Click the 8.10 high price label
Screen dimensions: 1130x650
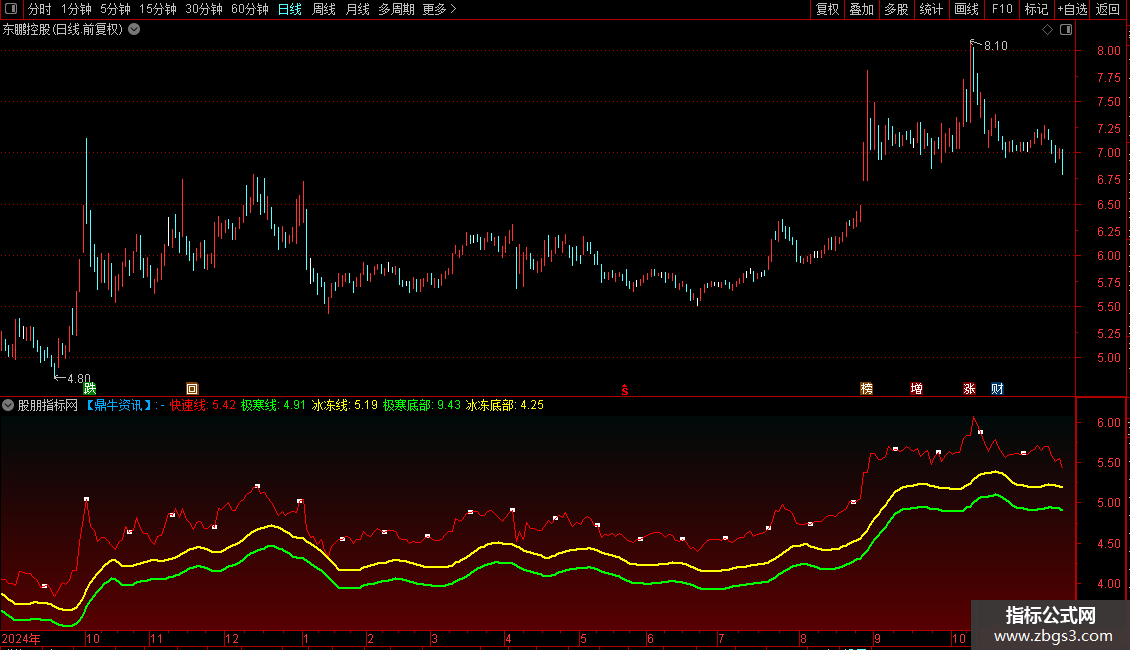coord(996,46)
